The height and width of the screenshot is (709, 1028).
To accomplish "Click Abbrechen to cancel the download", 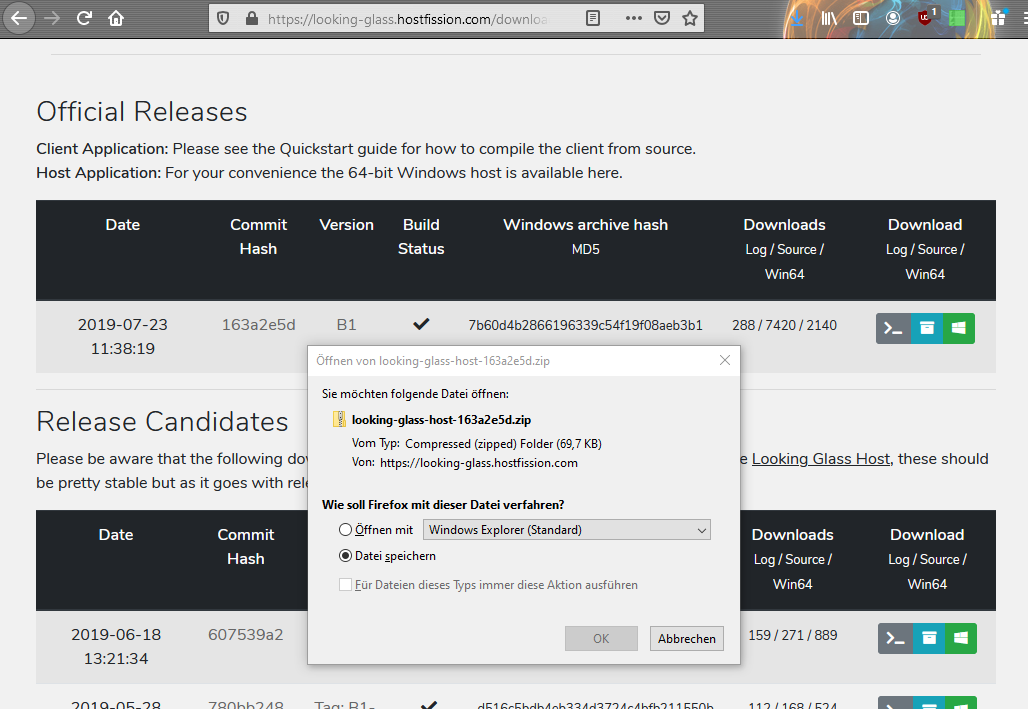I will click(686, 638).
